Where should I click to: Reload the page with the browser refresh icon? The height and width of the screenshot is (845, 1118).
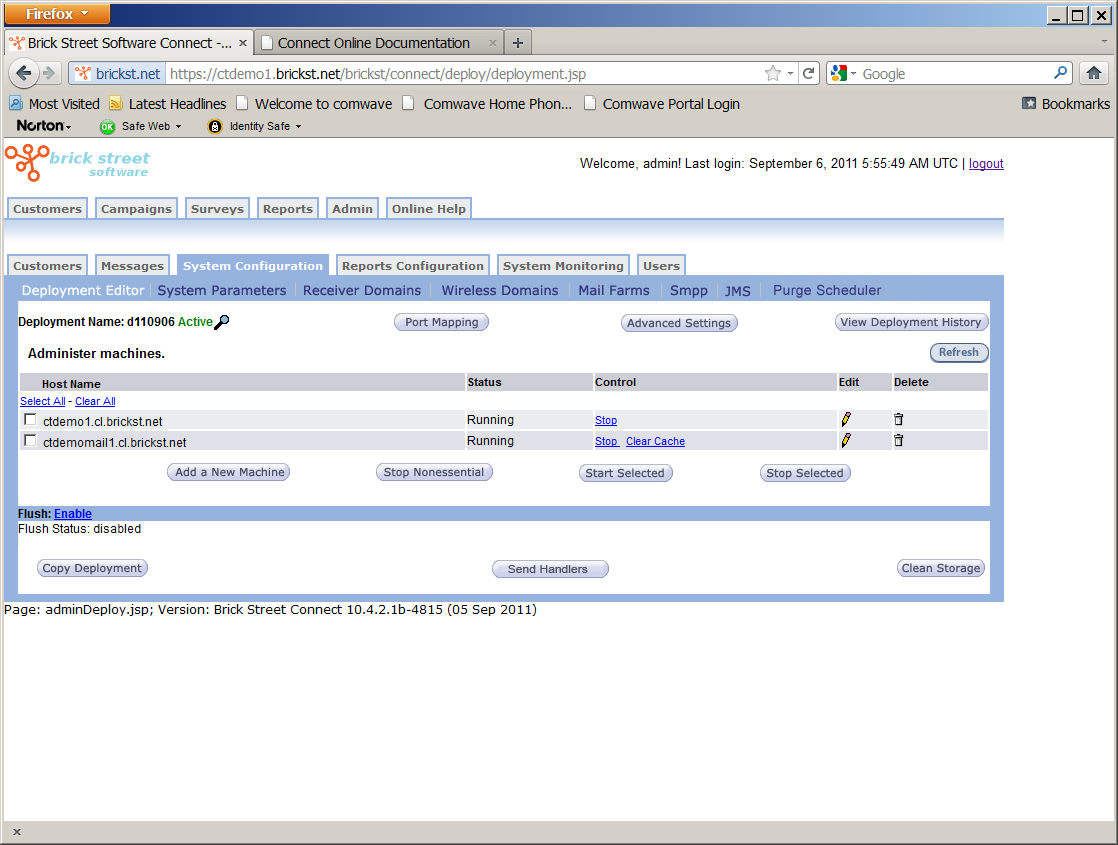(809, 73)
